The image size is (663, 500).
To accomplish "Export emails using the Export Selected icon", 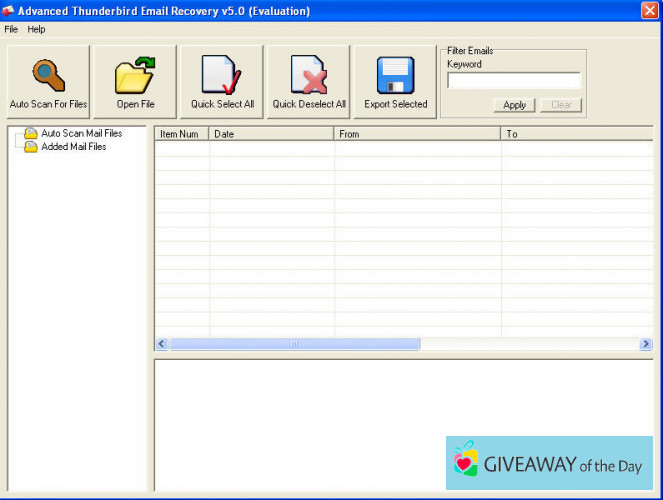I will pyautogui.click(x=395, y=76).
